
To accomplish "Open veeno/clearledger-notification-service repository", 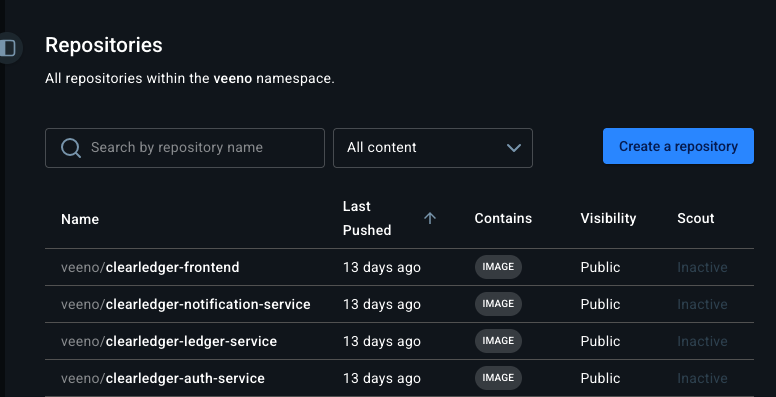I will coord(186,304).
